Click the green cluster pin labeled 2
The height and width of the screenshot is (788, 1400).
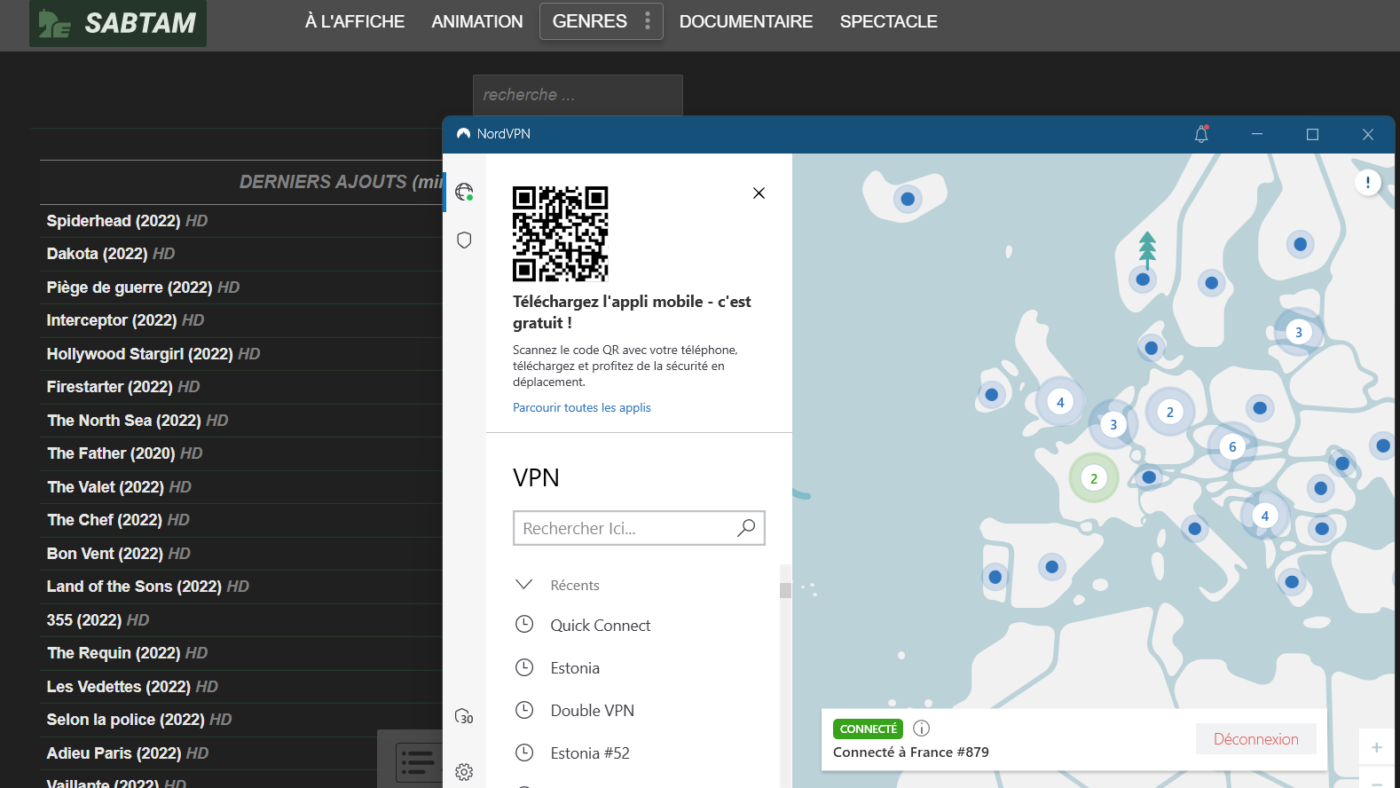coord(1093,479)
